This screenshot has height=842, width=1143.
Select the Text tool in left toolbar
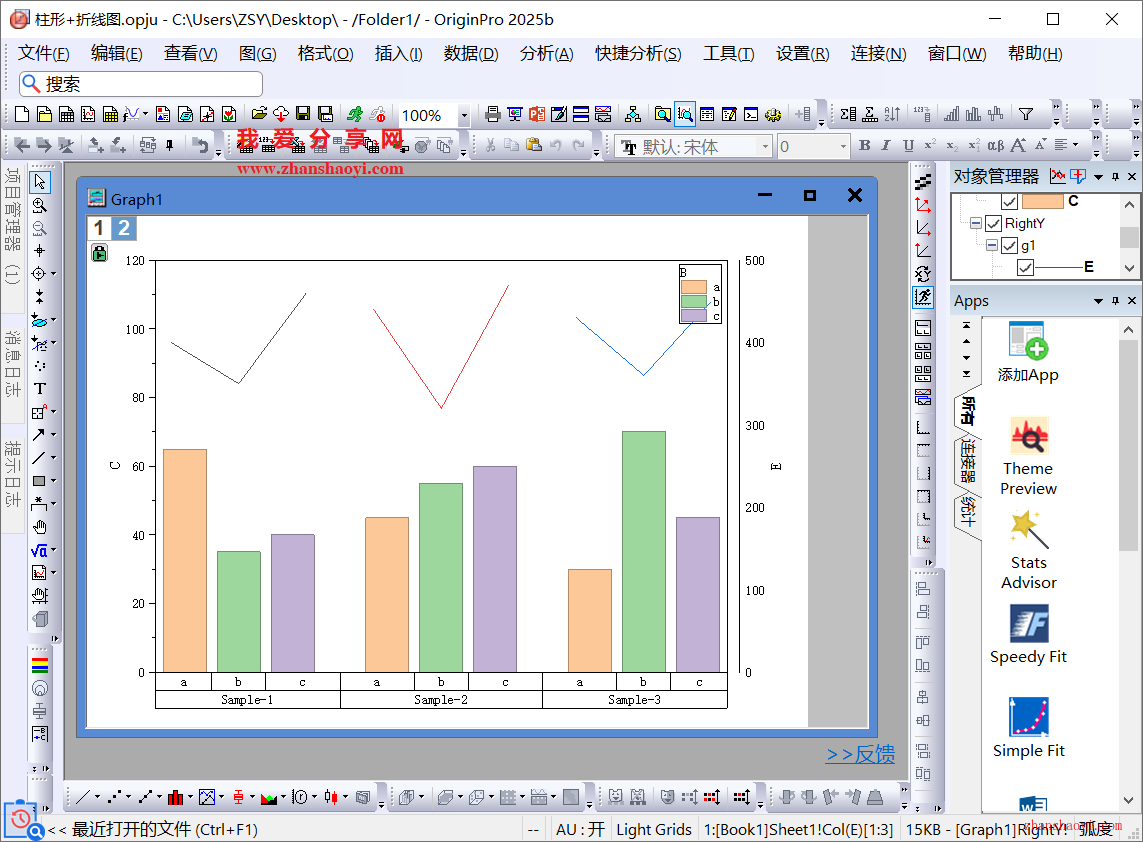click(x=40, y=389)
